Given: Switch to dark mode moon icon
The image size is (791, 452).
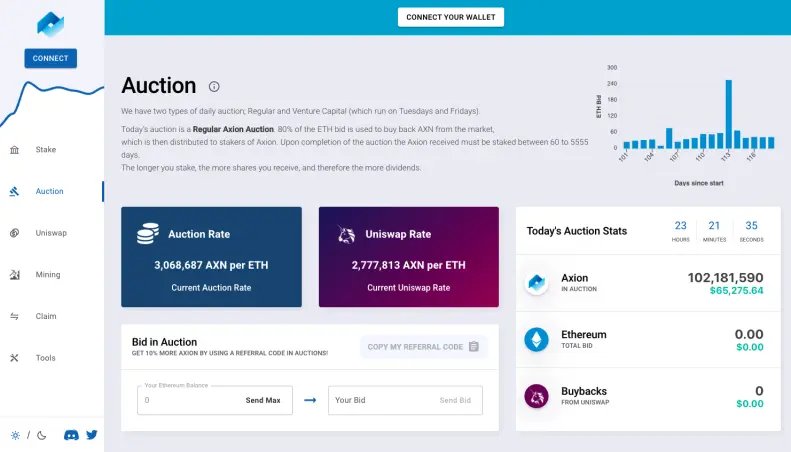Looking at the screenshot, I should click(x=42, y=435).
